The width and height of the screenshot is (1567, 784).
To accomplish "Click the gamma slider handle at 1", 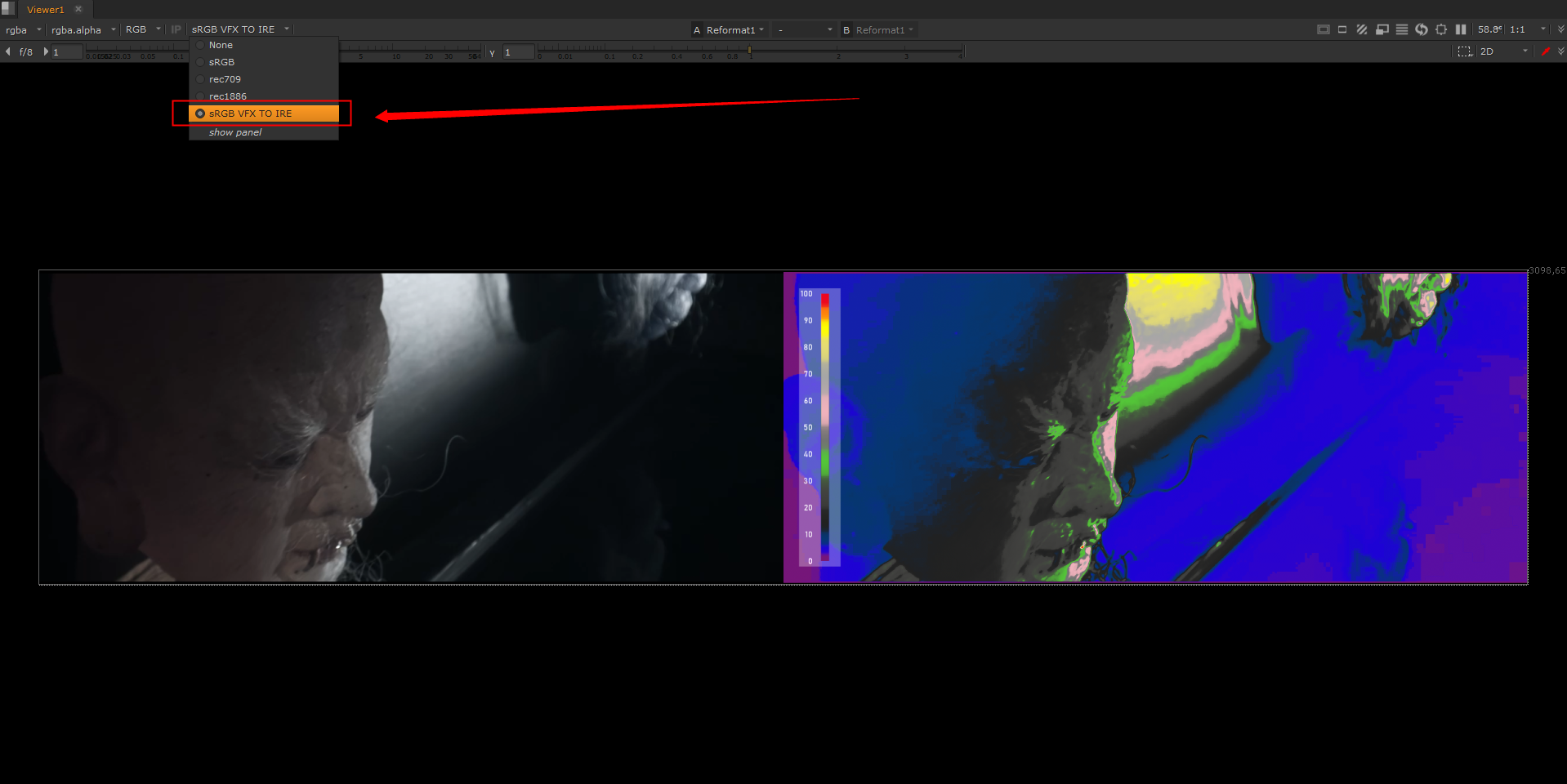I will (749, 51).
